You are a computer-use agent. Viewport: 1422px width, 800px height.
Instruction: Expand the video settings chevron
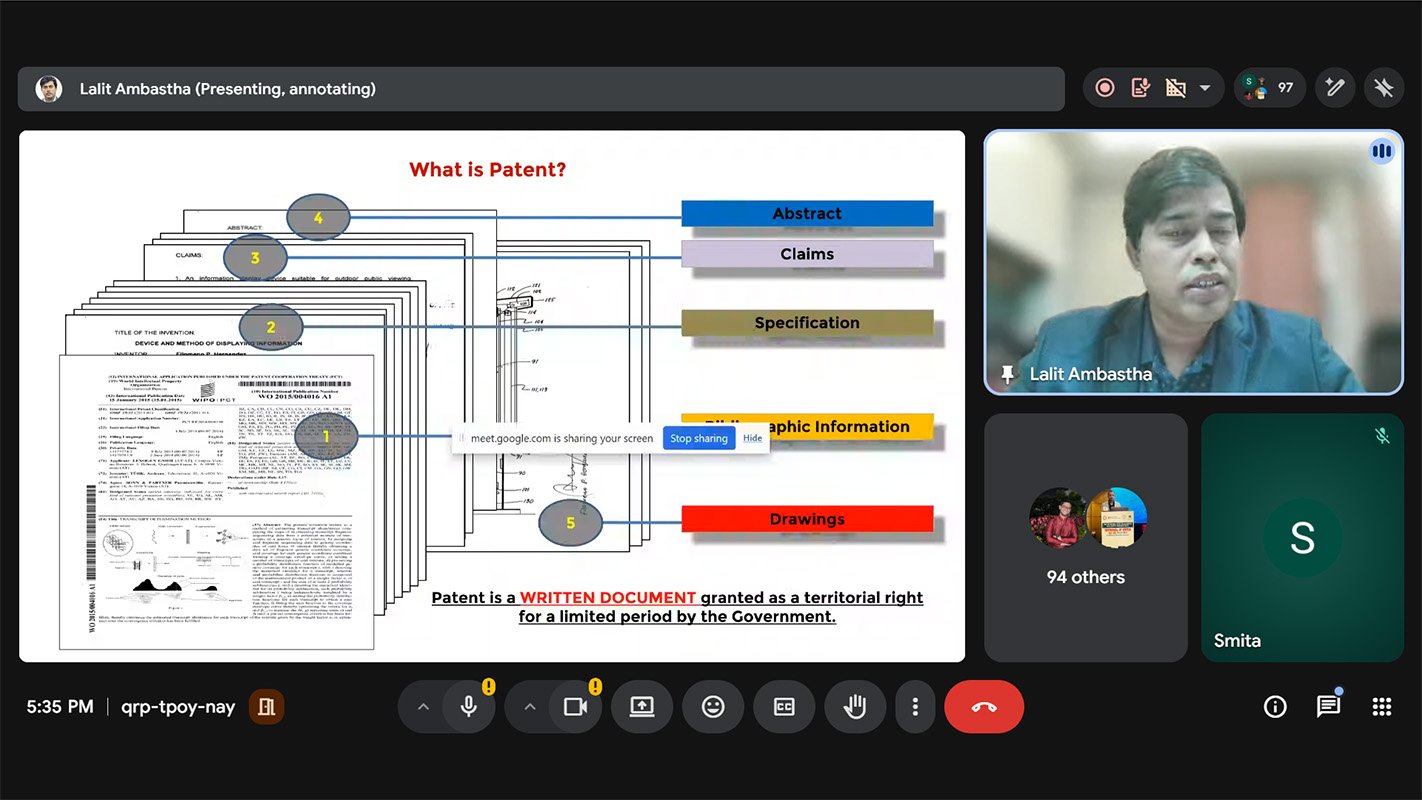point(530,707)
